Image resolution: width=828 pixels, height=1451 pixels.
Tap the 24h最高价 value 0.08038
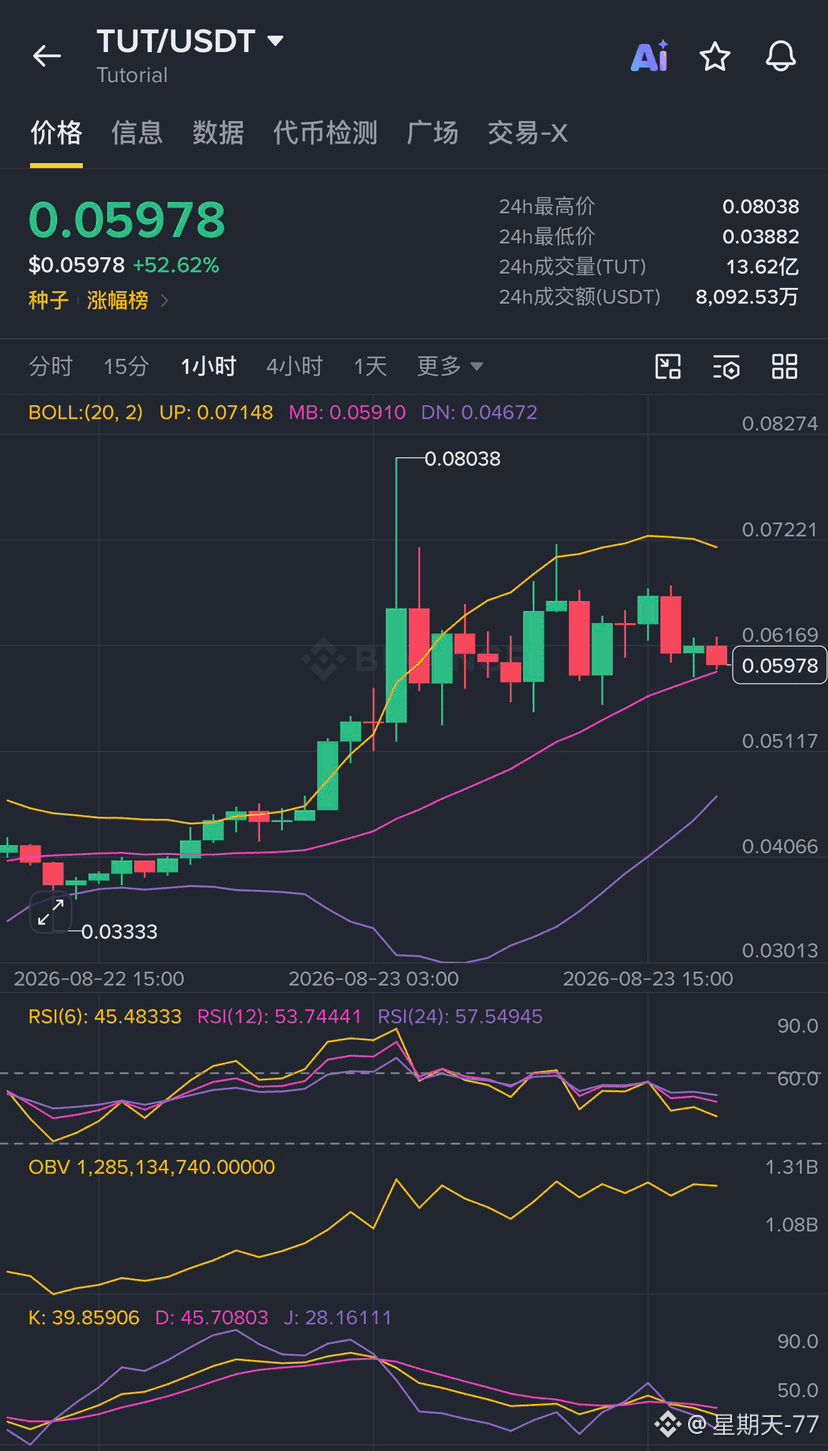point(761,207)
